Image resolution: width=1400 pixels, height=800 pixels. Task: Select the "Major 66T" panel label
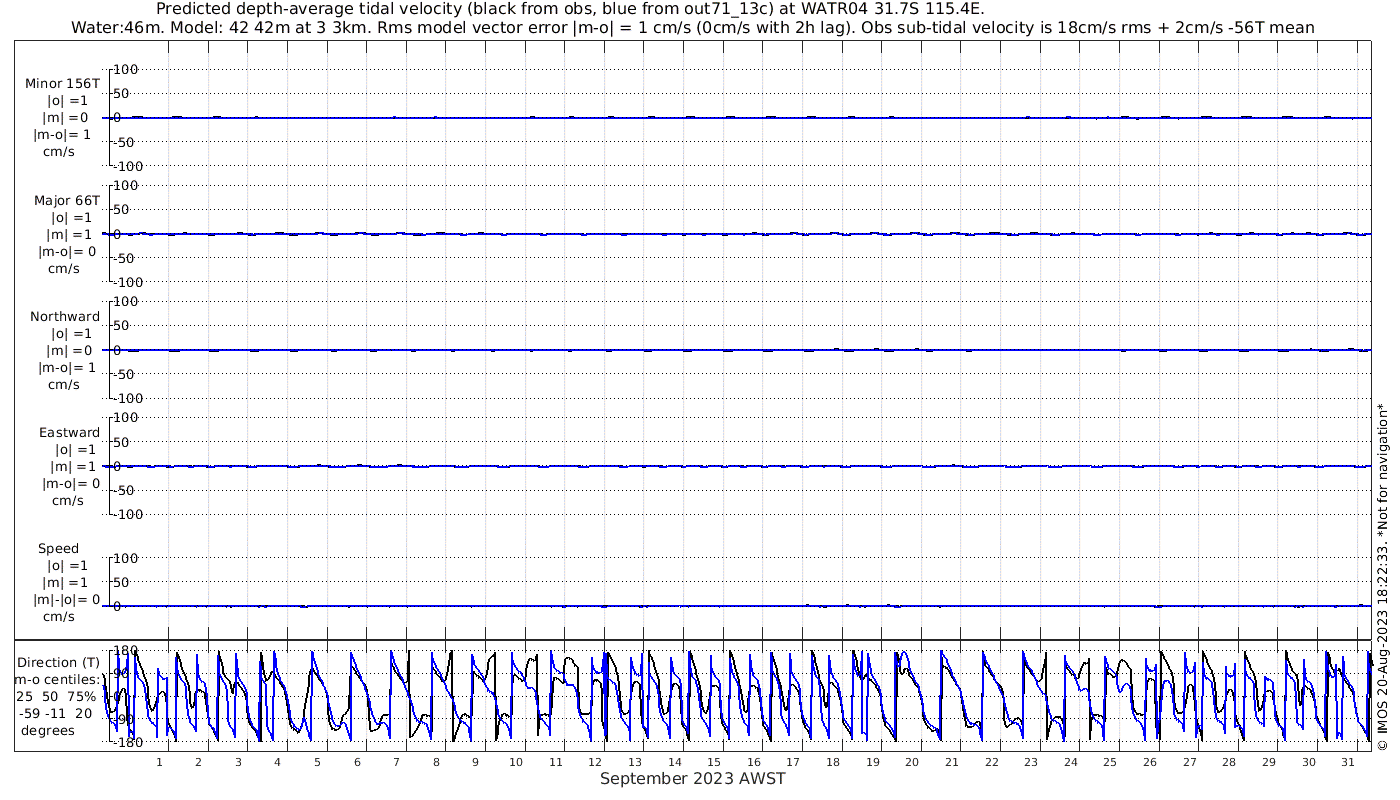point(66,200)
